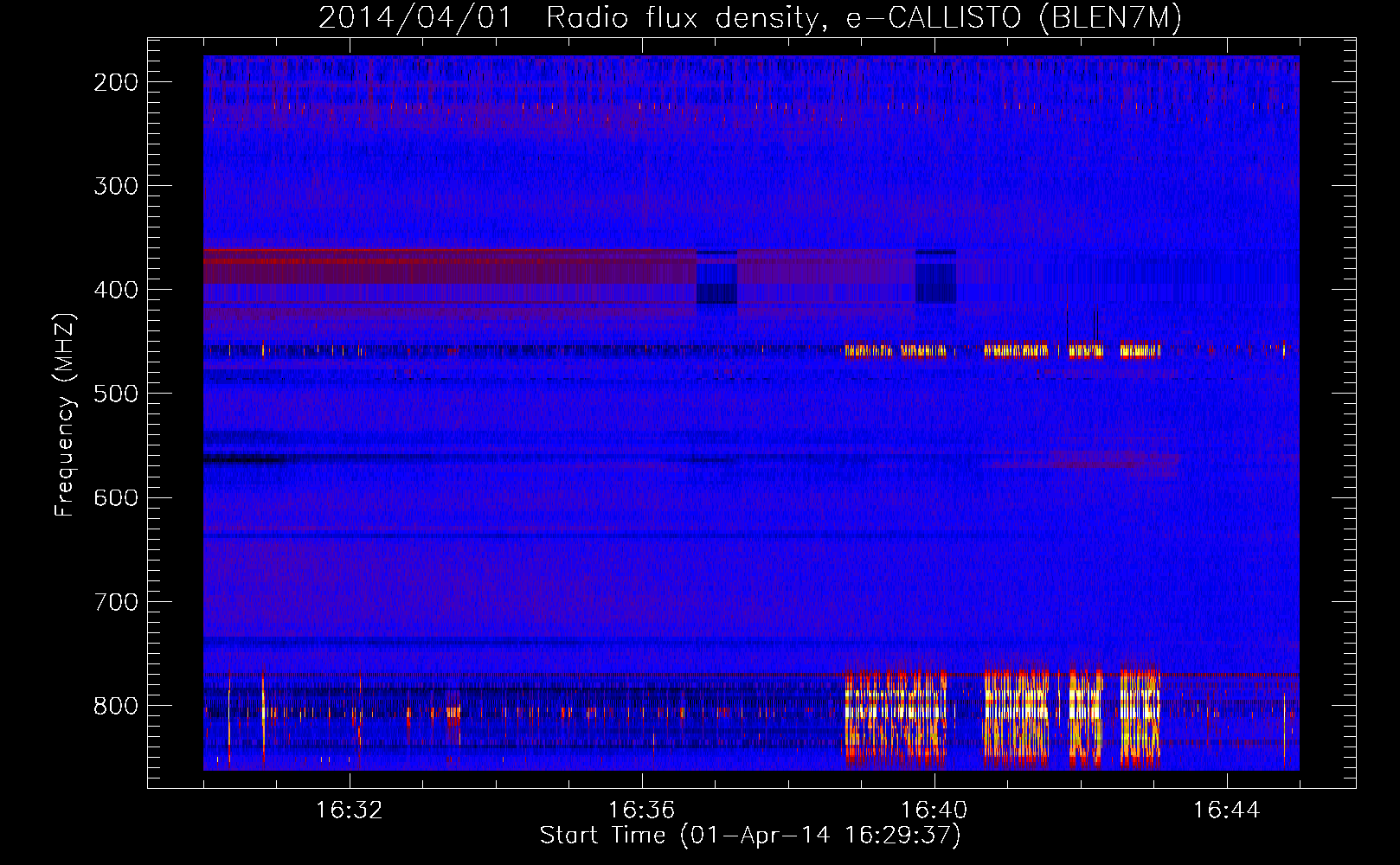Click the 16:40 time tick label

(934, 811)
